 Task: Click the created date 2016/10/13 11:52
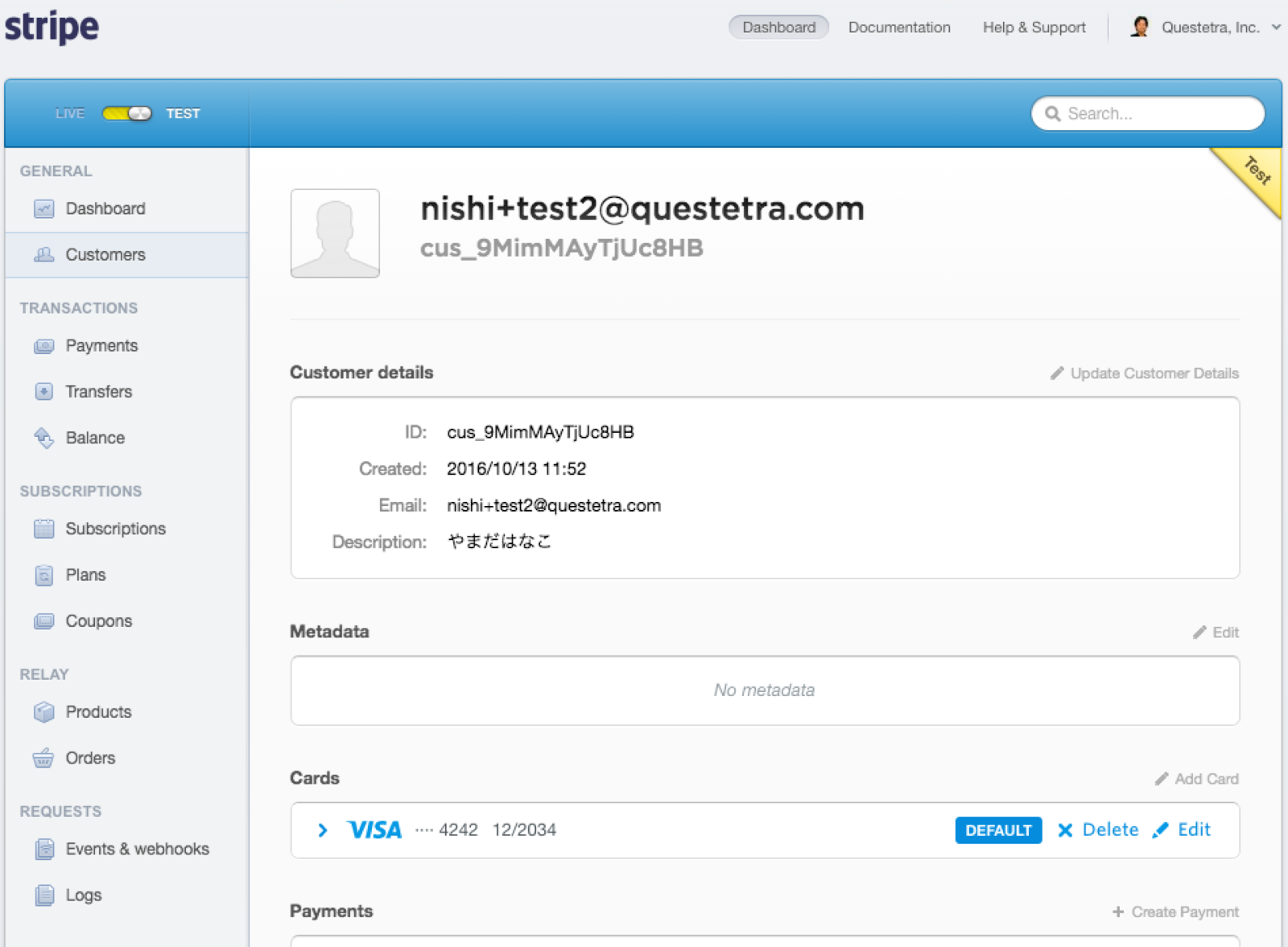click(x=516, y=469)
